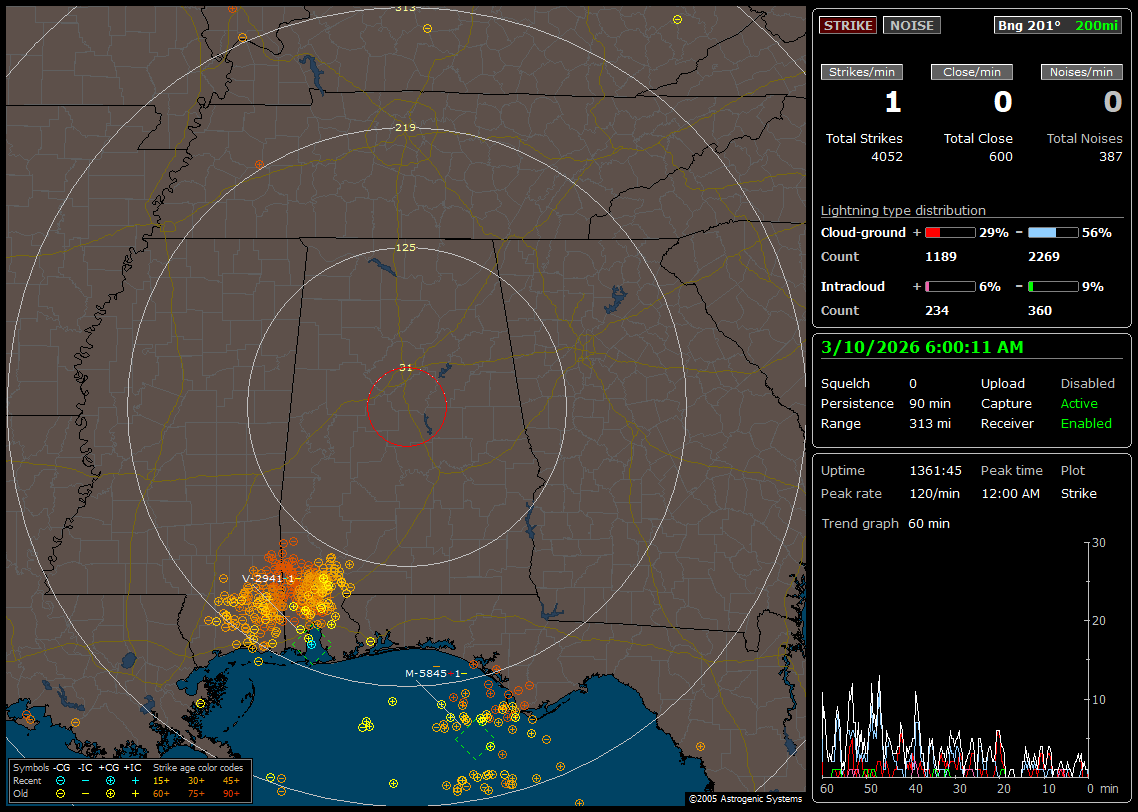
Task: Click the cyan recent strike marker on map
Action: coord(312,645)
